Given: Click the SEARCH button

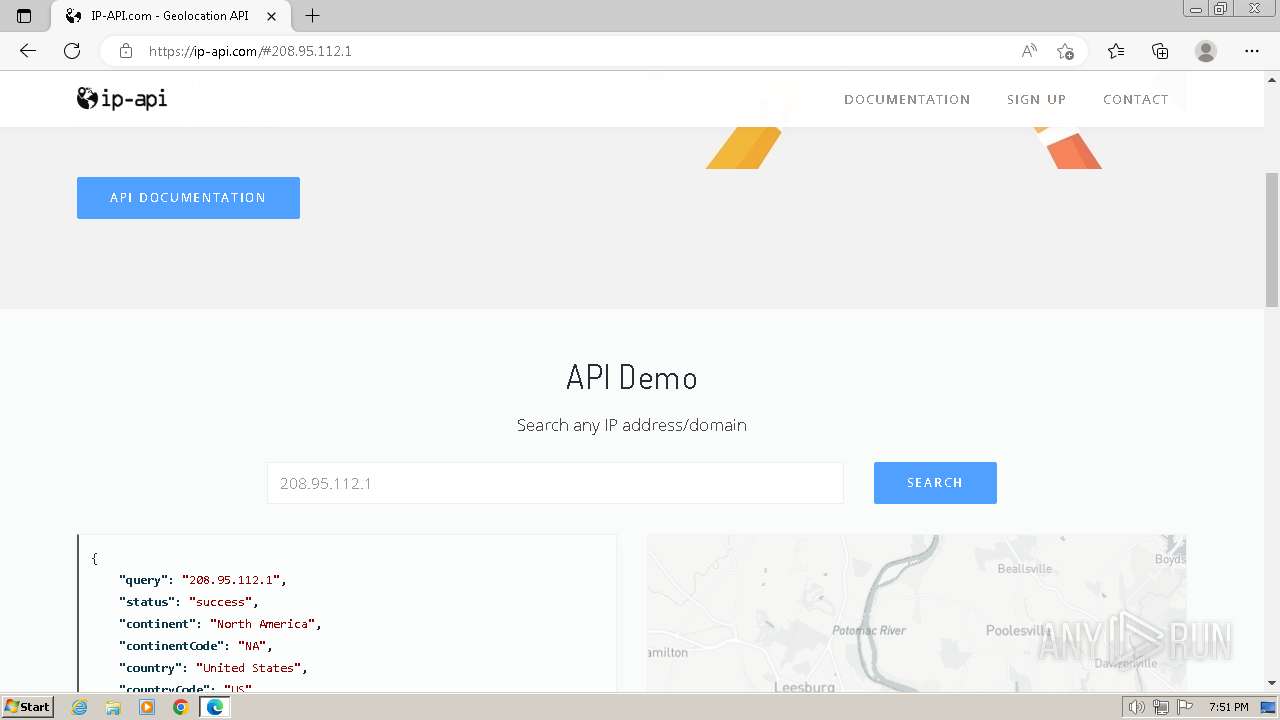Looking at the screenshot, I should (935, 483).
